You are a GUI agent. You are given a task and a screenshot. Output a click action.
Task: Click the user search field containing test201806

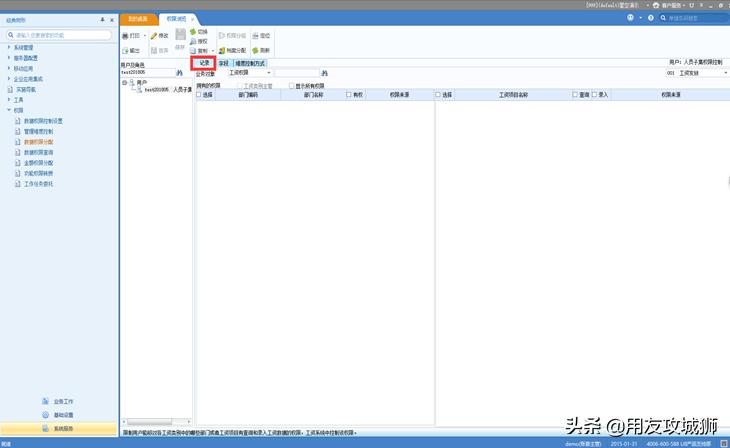148,73
